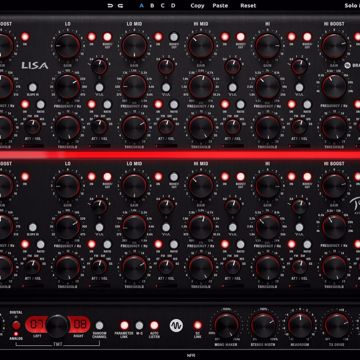Toggle the Parameter Link button
This screenshot has width=360, height=360.
click(x=124, y=325)
